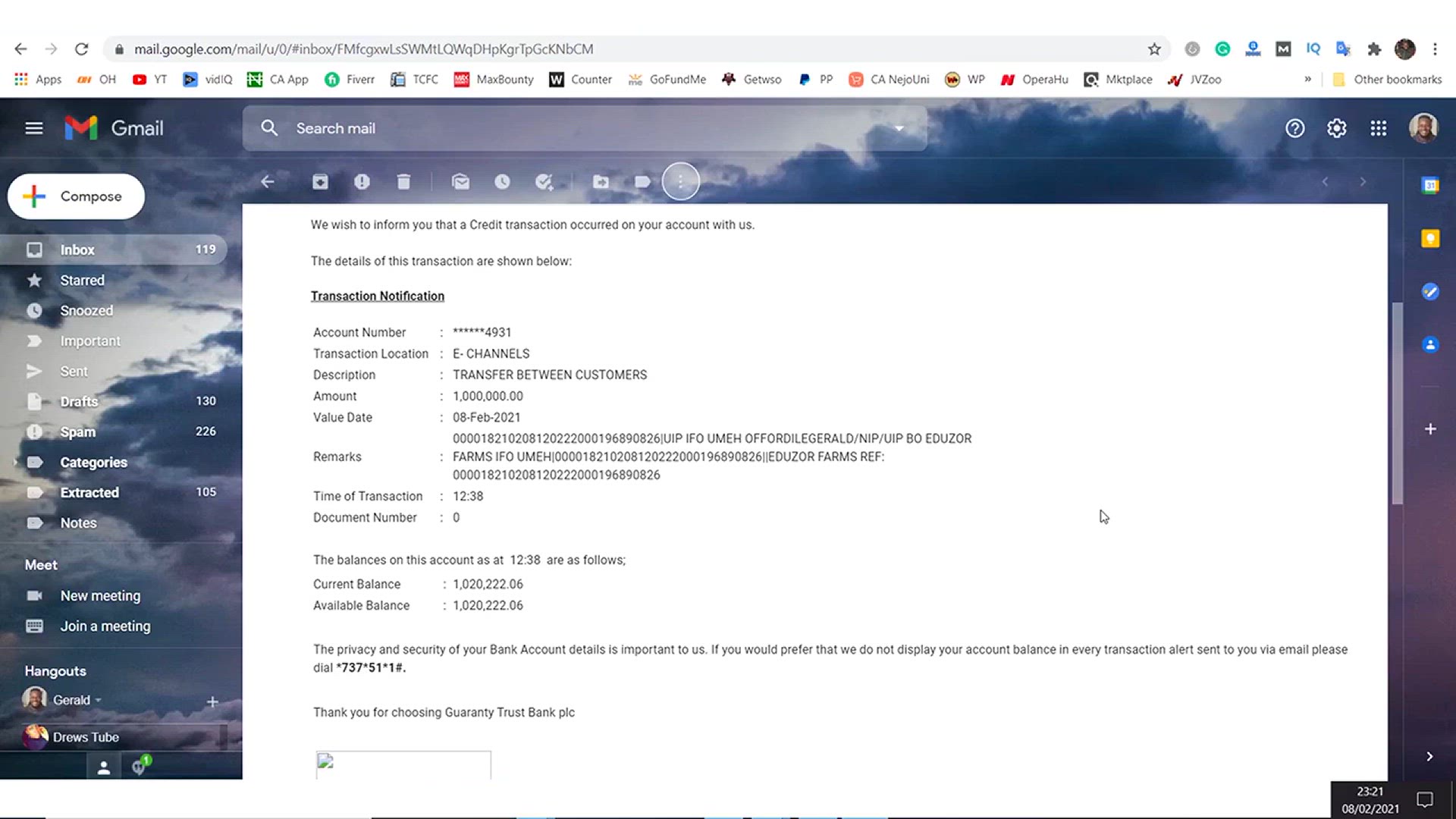
Task: Open the vidIQ bookmark
Action: 207,80
